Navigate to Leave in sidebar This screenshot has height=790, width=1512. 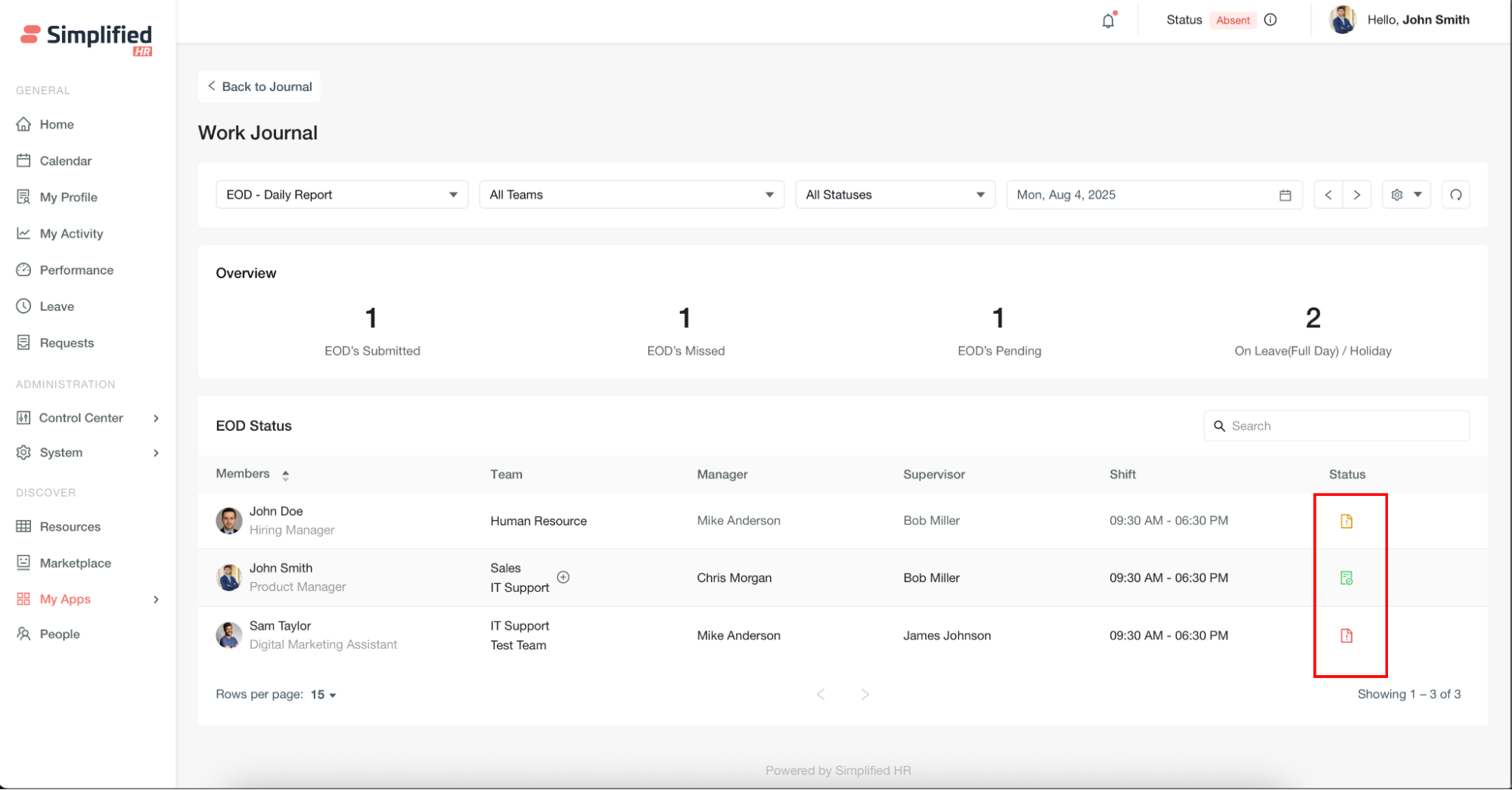click(57, 307)
